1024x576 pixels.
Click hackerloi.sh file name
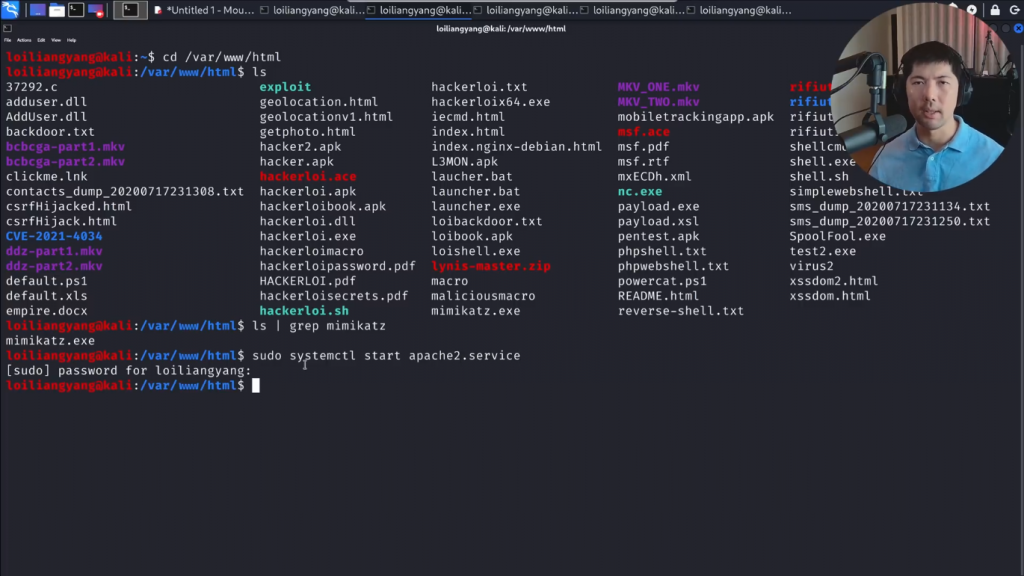304,311
